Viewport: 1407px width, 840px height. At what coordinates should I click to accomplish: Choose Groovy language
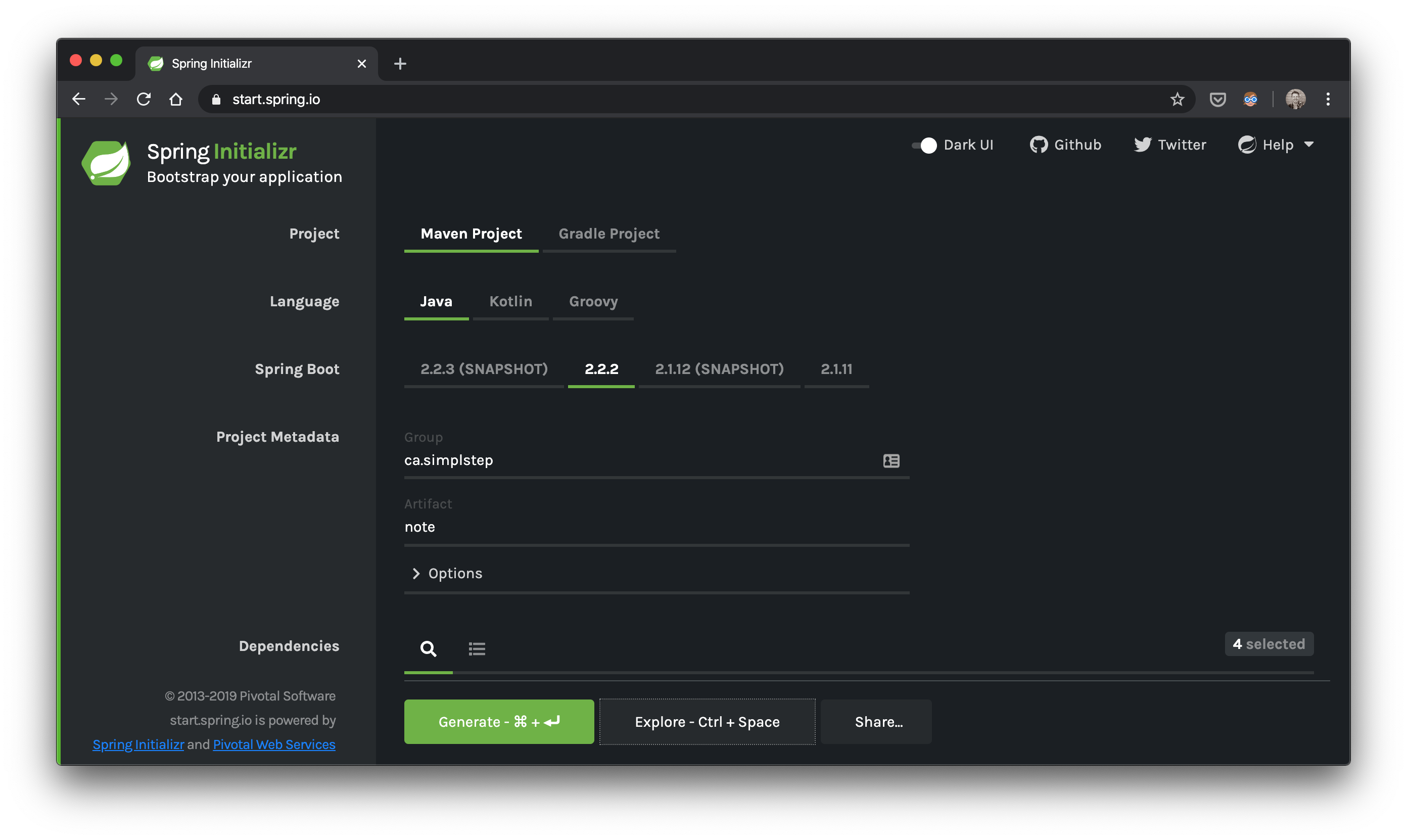tap(593, 301)
